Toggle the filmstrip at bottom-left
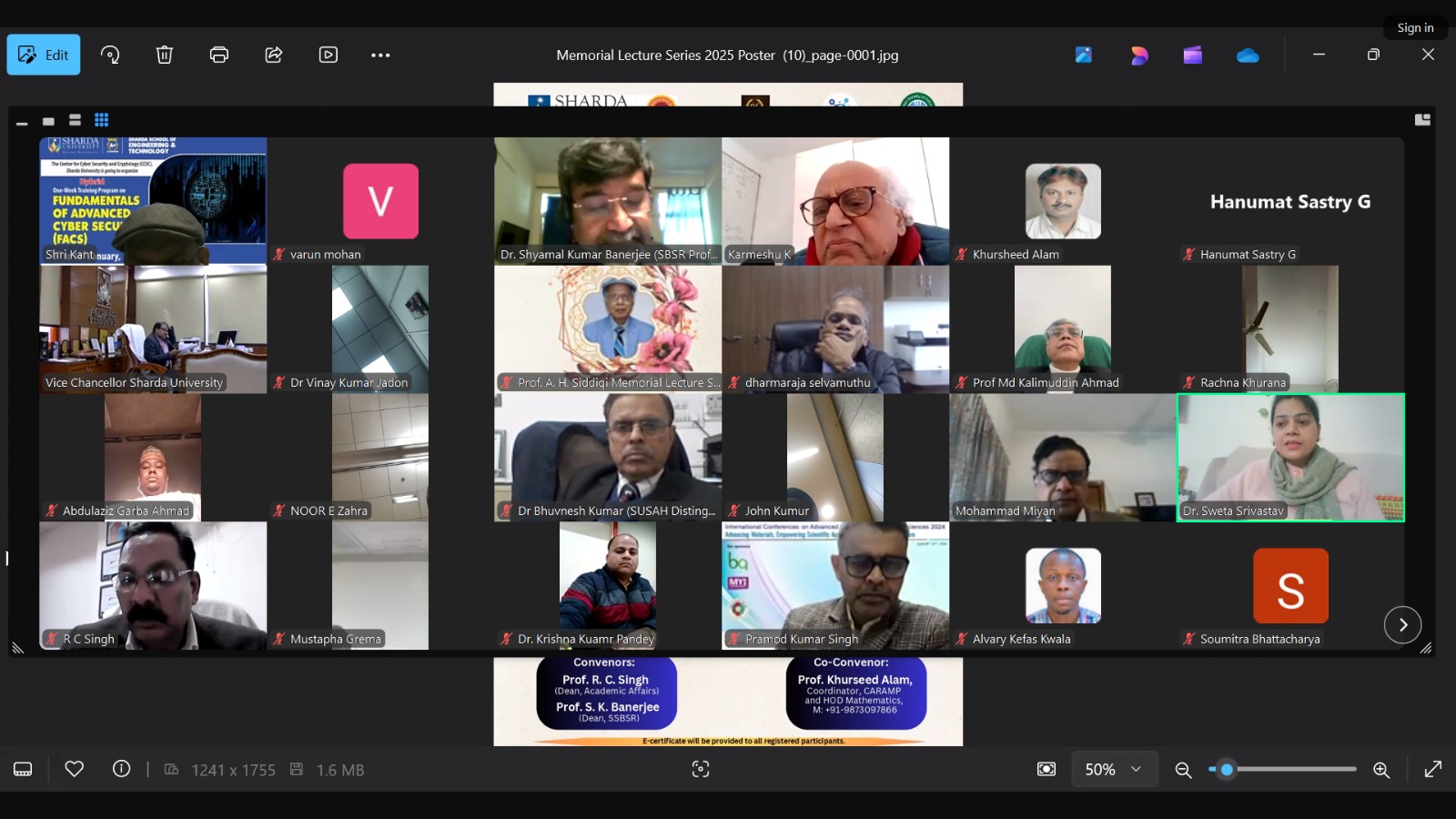The height and width of the screenshot is (819, 1456). click(x=23, y=770)
